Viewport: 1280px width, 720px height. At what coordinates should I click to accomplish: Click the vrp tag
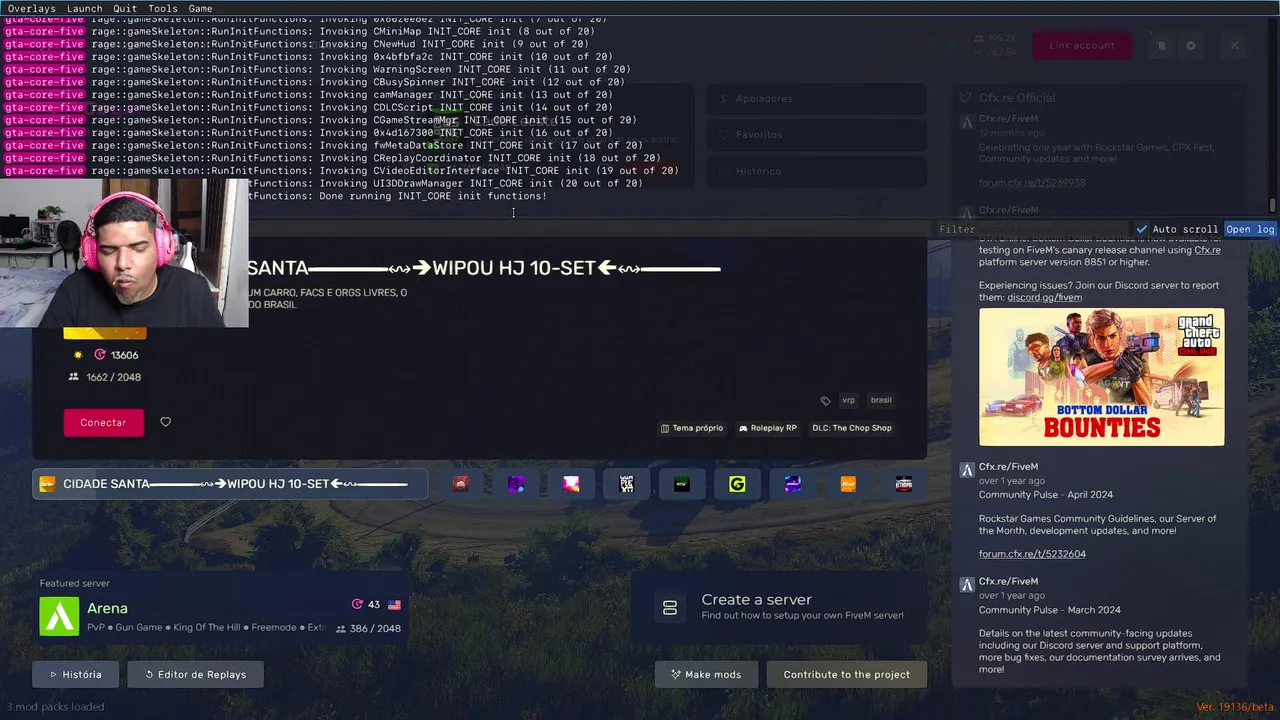coord(848,400)
